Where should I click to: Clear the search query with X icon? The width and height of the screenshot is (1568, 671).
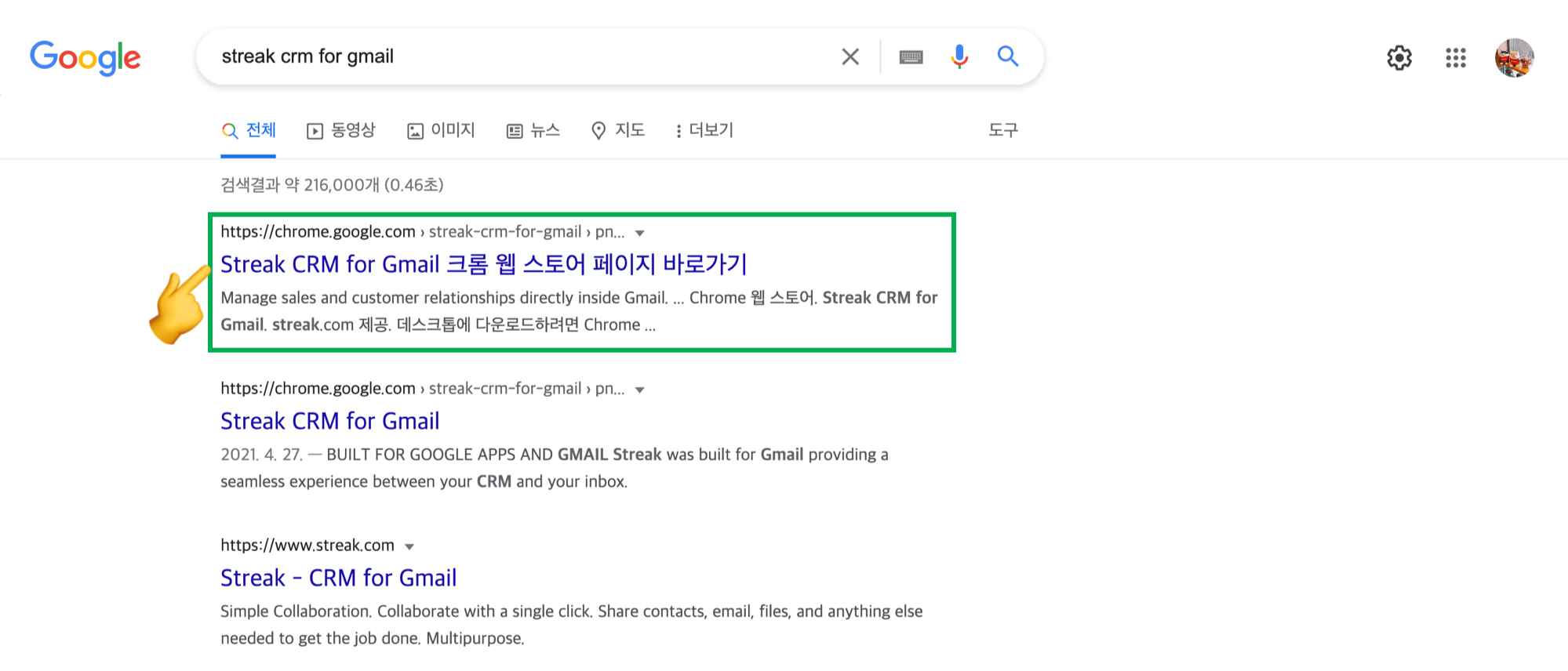coord(850,56)
